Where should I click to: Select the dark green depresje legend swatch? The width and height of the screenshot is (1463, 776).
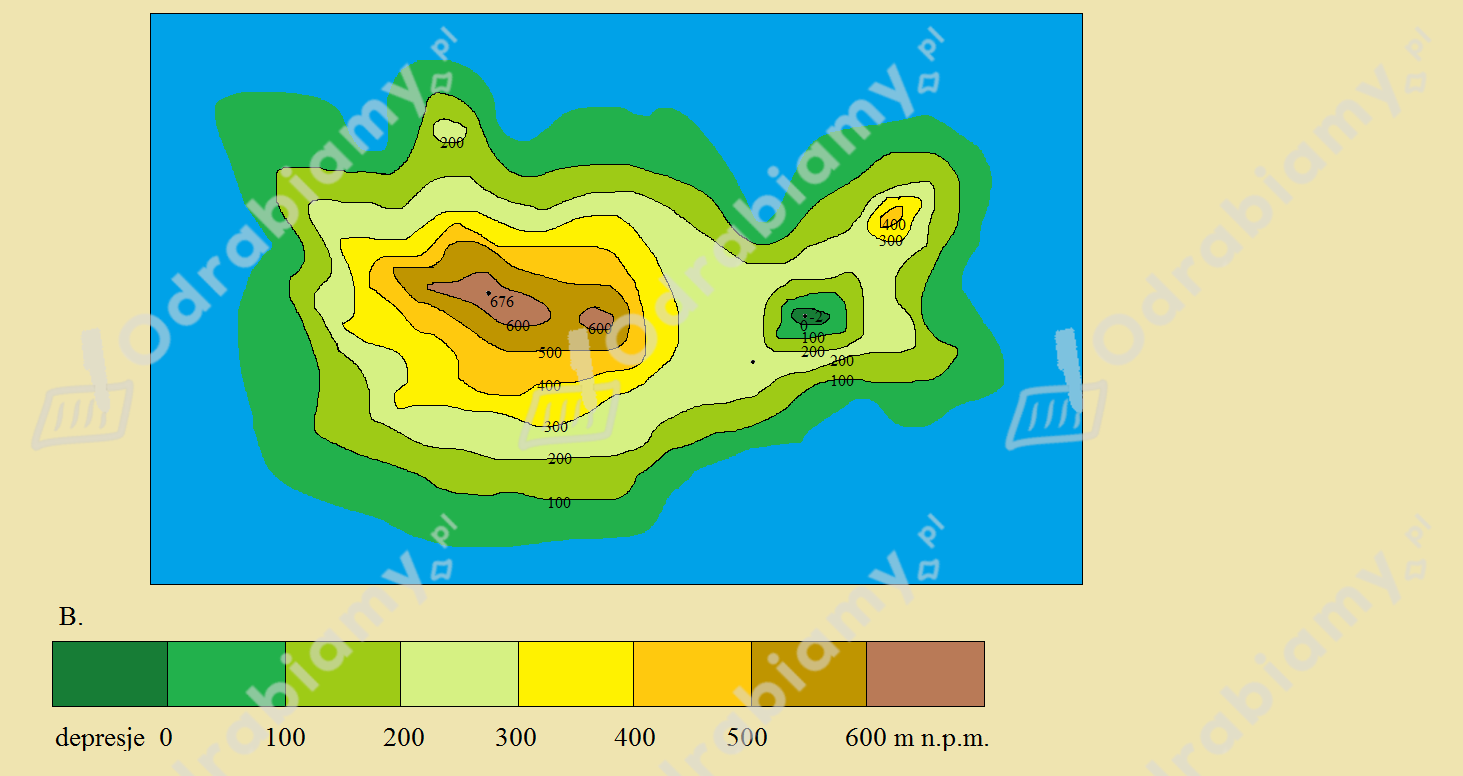110,674
